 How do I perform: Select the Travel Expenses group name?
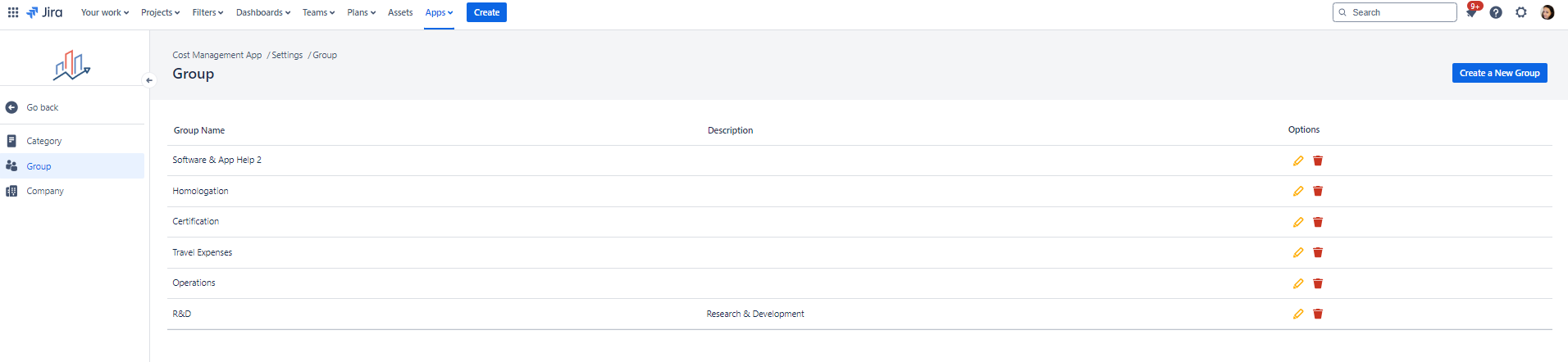202,252
